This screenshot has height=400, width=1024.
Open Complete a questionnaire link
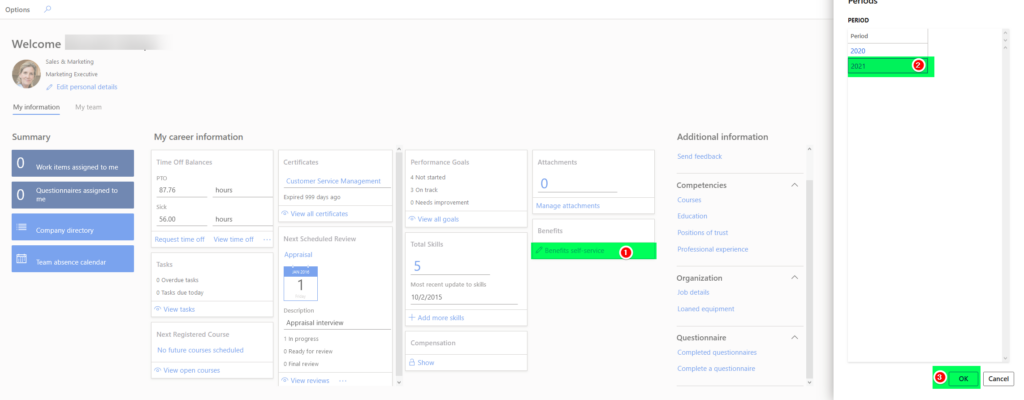[x=716, y=369]
